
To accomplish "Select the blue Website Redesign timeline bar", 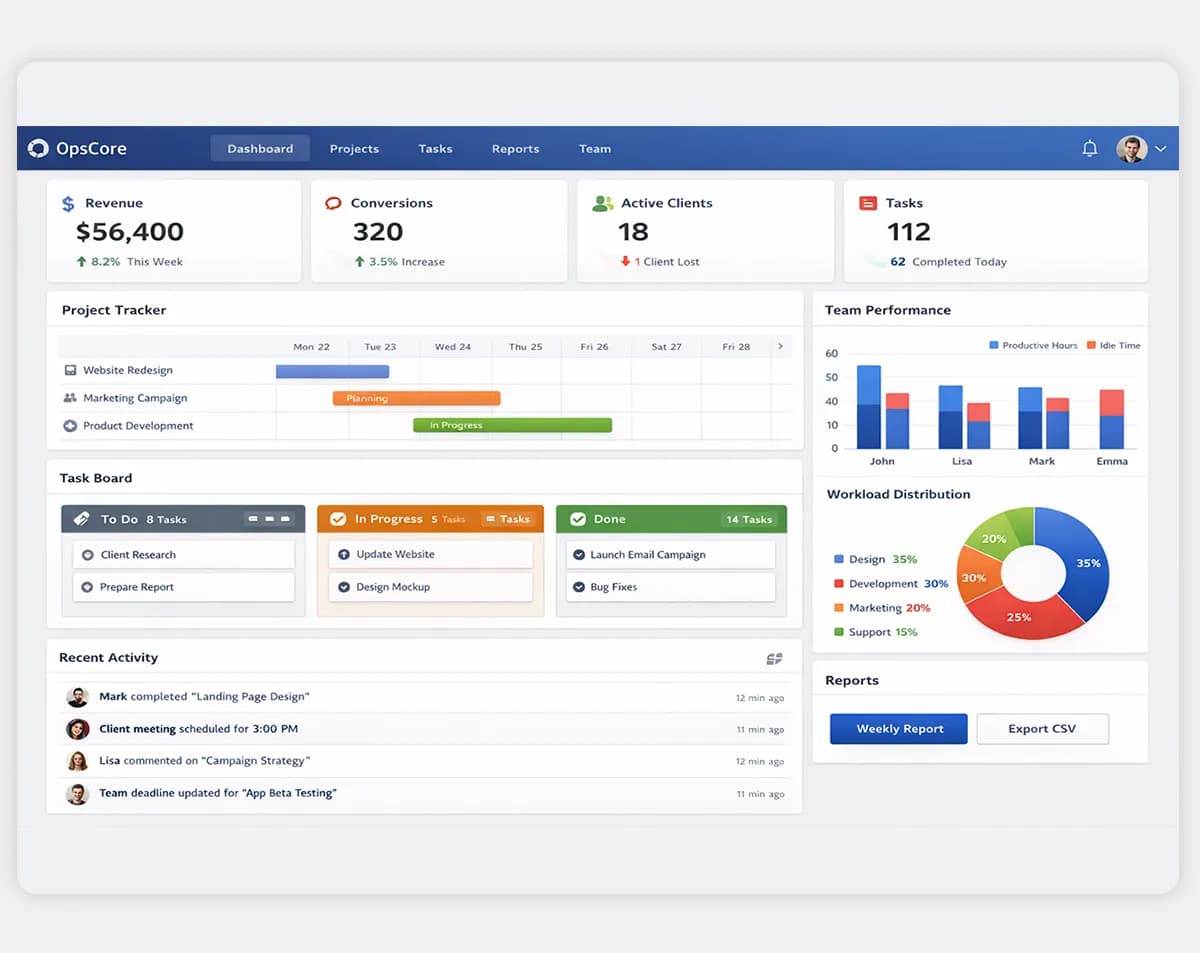I will [x=332, y=371].
